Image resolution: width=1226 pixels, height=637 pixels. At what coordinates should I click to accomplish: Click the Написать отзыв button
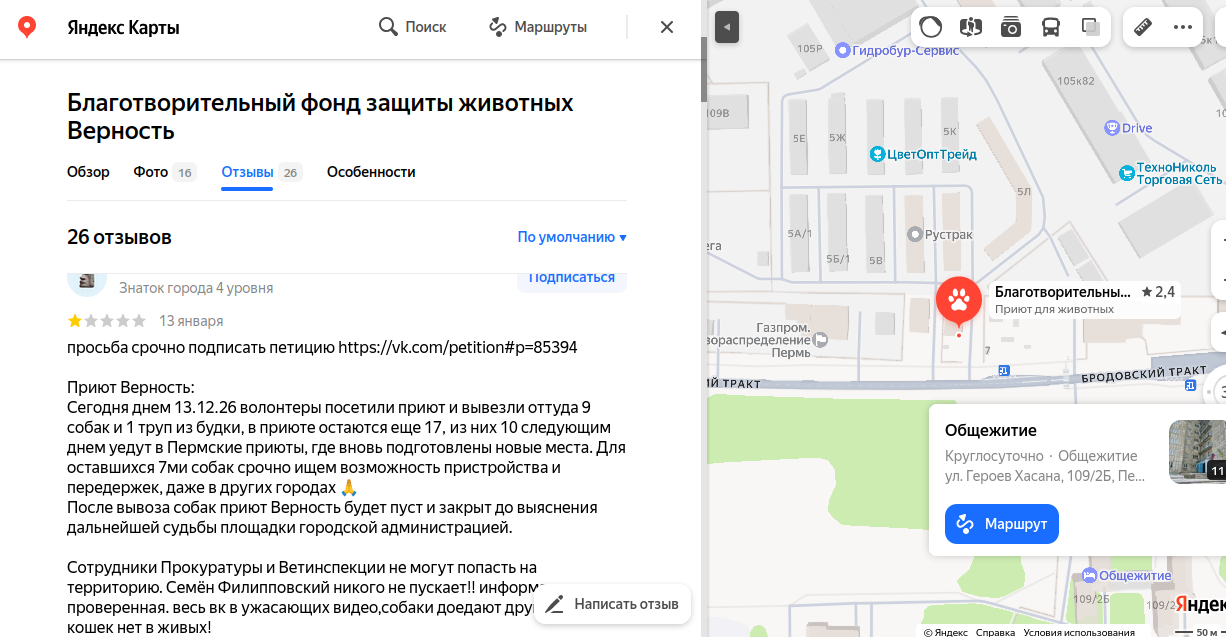(x=612, y=604)
